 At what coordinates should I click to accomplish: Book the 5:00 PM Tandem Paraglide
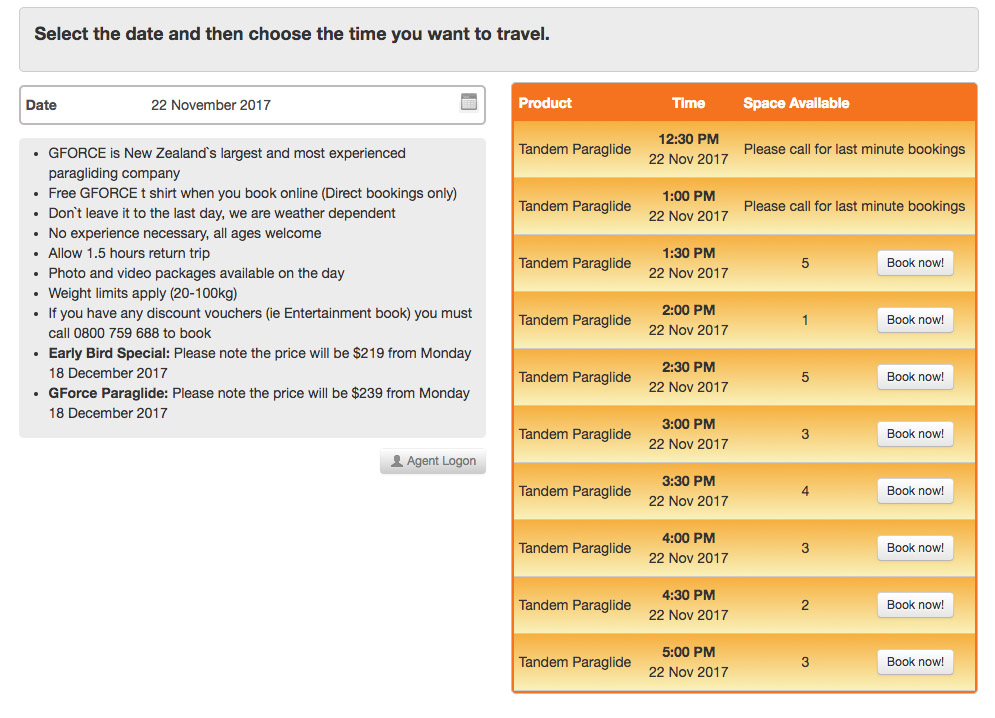pyautogui.click(x=915, y=662)
